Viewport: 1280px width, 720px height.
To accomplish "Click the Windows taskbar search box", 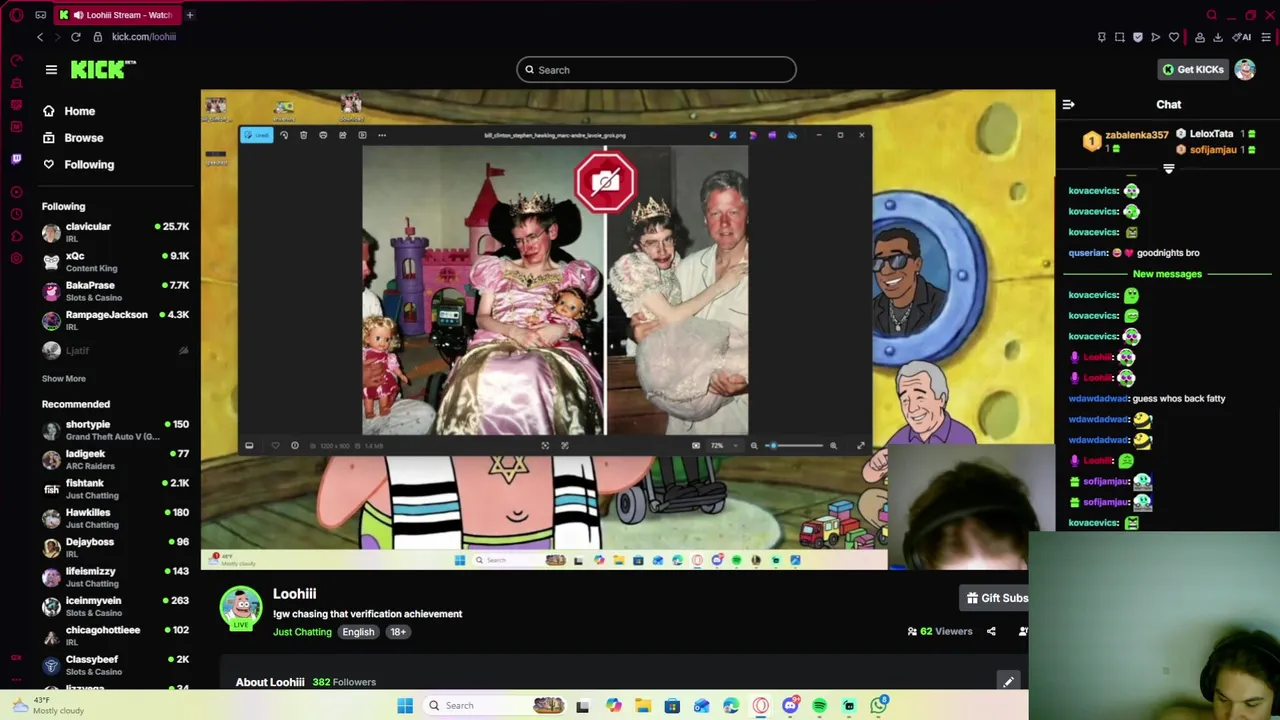I will [494, 706].
